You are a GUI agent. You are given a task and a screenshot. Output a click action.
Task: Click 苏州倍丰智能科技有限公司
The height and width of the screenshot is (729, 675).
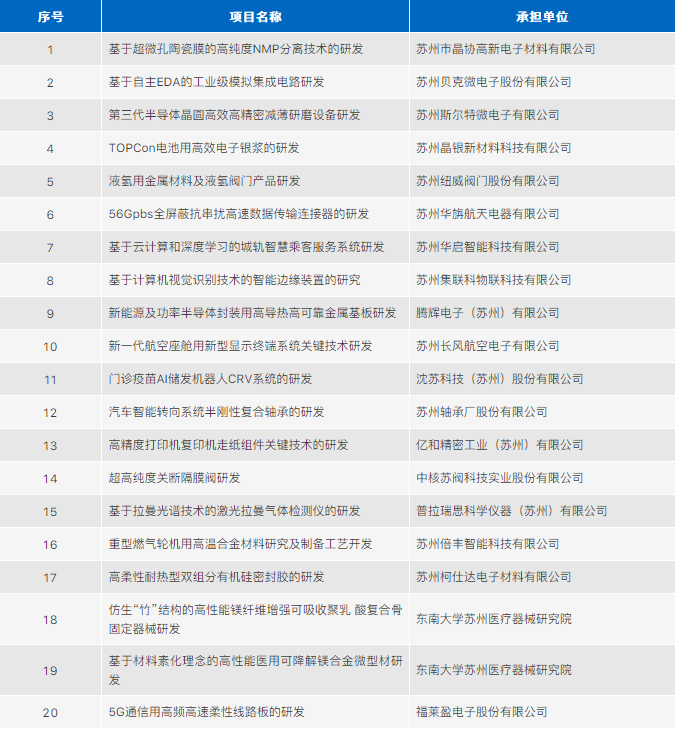pyautogui.click(x=487, y=544)
